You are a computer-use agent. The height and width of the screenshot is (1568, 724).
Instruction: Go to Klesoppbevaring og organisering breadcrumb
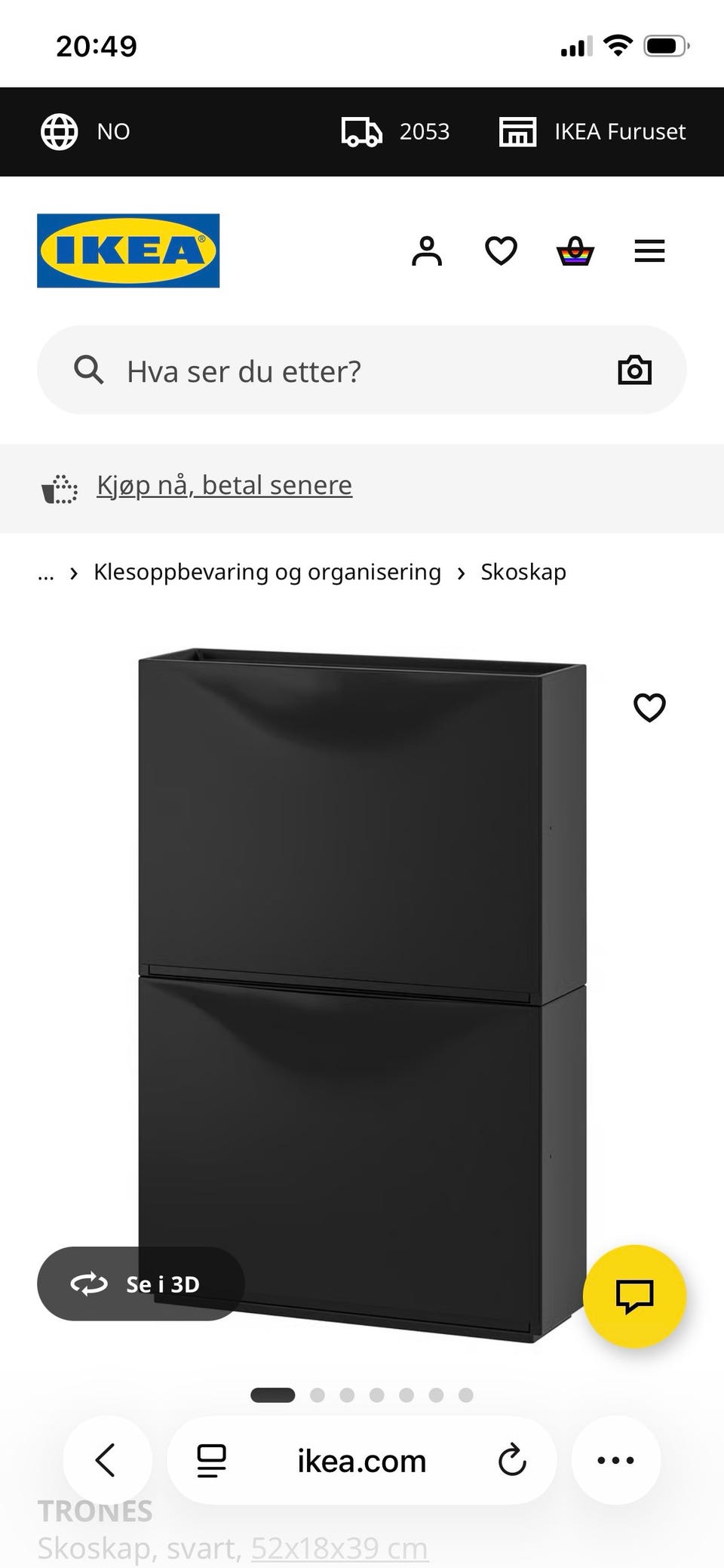click(267, 572)
